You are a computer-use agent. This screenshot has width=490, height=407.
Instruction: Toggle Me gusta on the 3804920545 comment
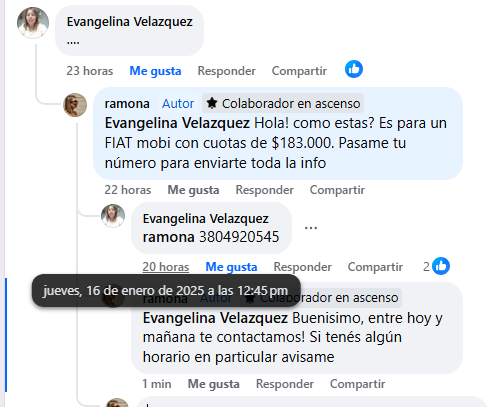[231, 267]
